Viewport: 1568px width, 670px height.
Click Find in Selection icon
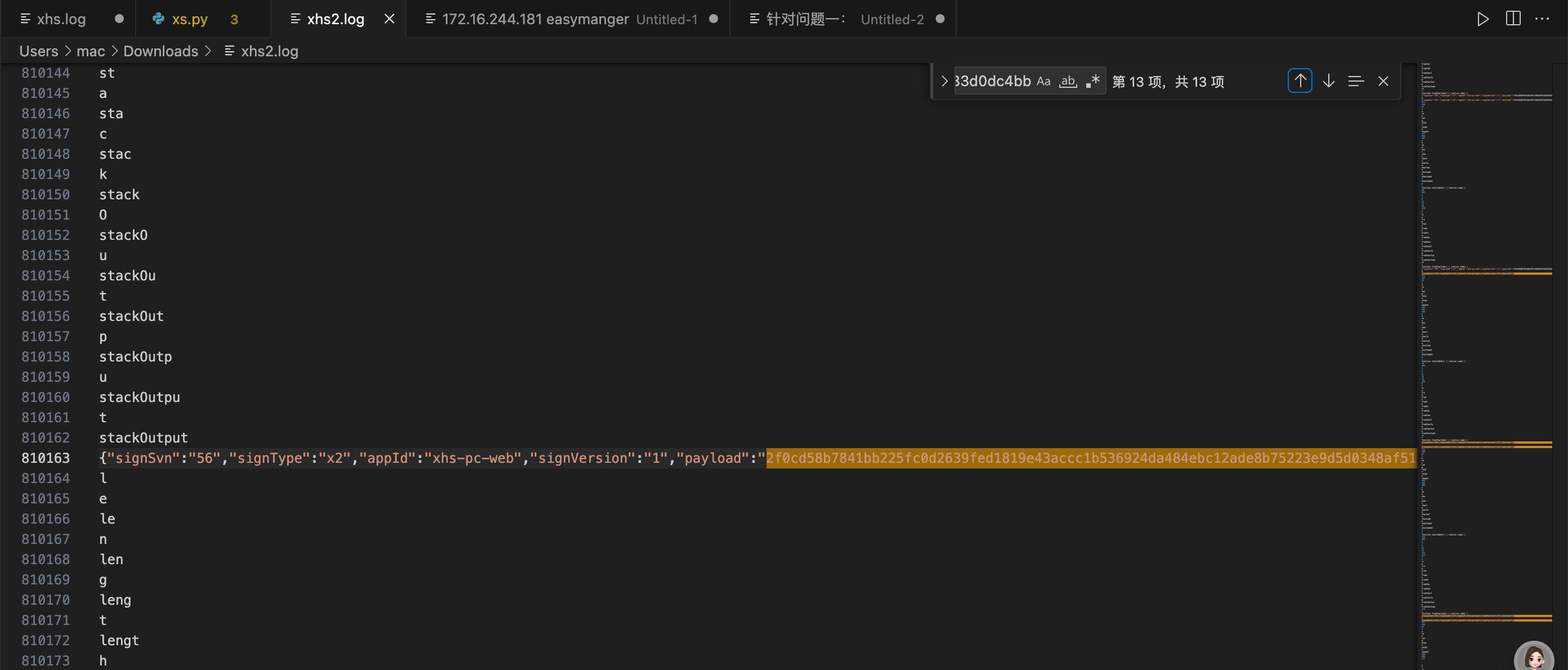pyautogui.click(x=1356, y=81)
